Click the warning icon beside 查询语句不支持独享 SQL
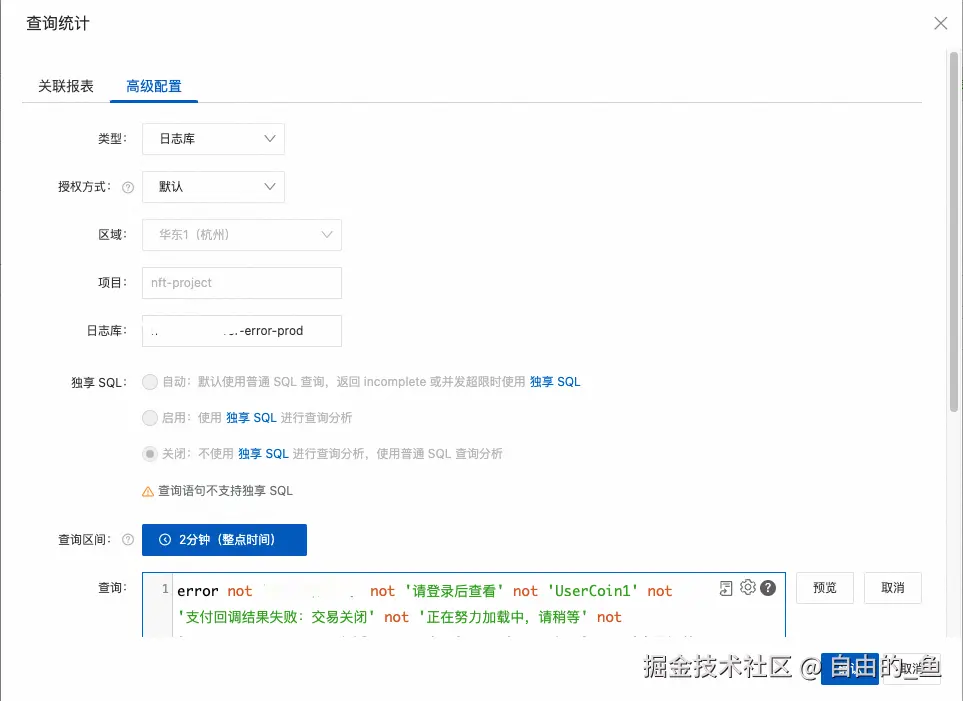The height and width of the screenshot is (701, 963). 148,491
